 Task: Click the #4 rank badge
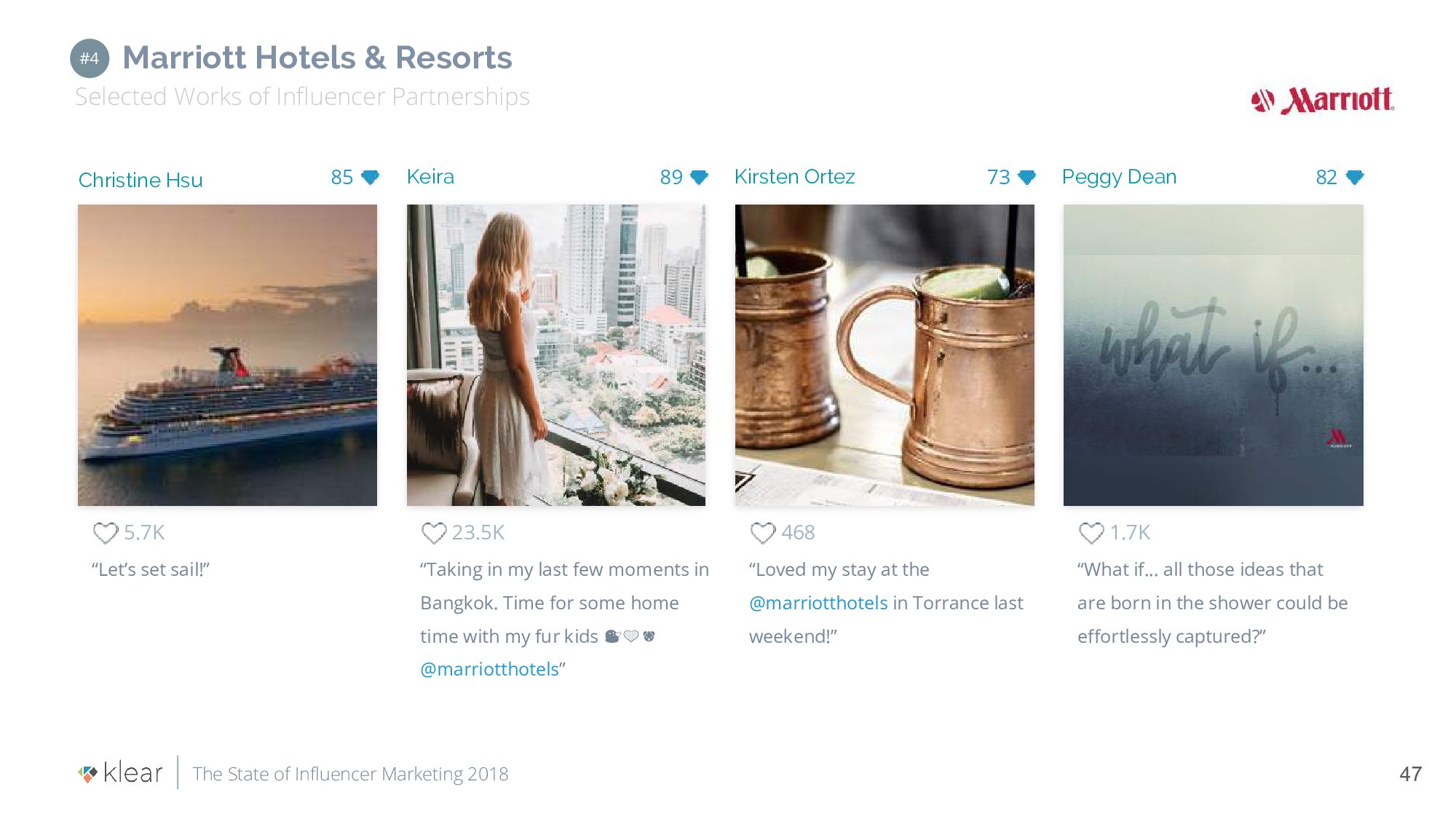[x=90, y=58]
